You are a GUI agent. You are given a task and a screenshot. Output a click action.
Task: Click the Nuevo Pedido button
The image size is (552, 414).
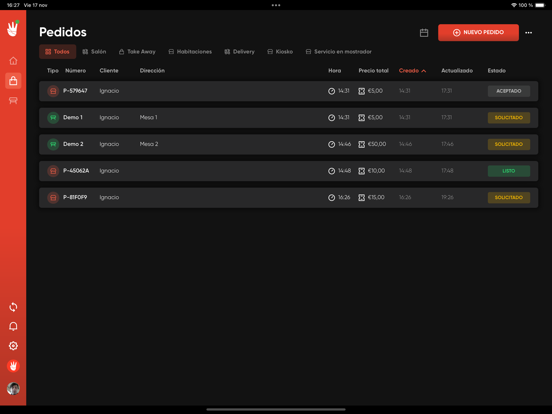pos(478,32)
